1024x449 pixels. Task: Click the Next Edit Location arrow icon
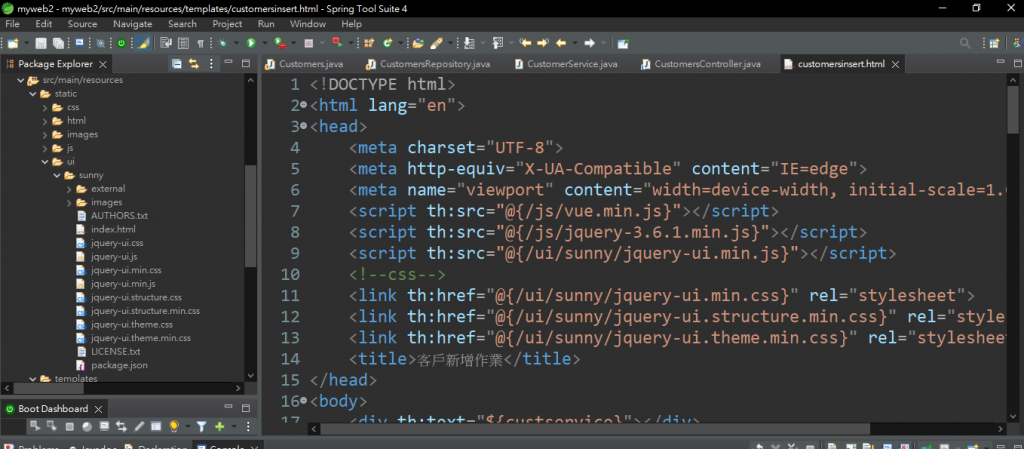543,43
